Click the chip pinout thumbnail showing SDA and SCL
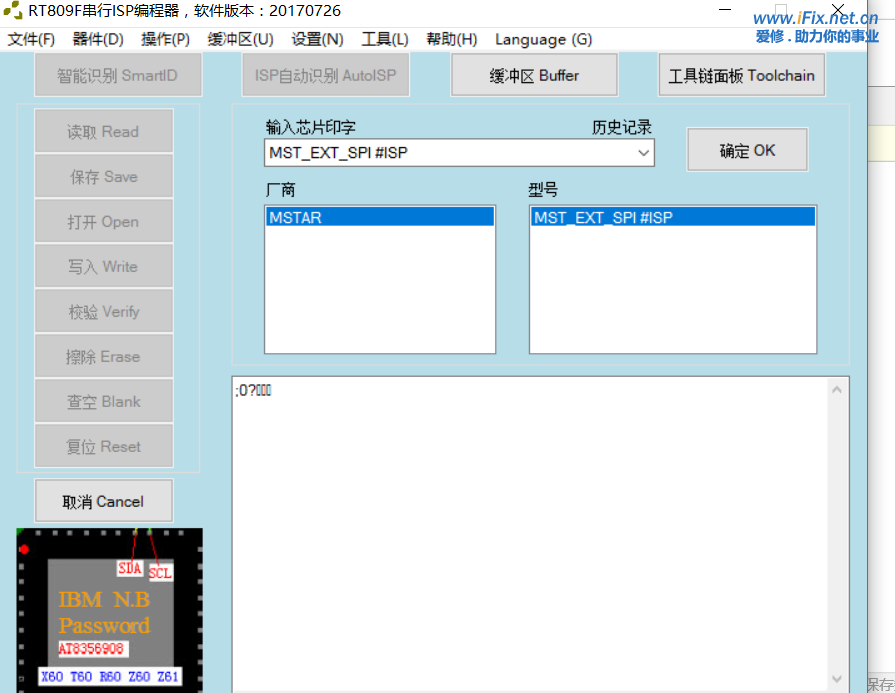 110,610
